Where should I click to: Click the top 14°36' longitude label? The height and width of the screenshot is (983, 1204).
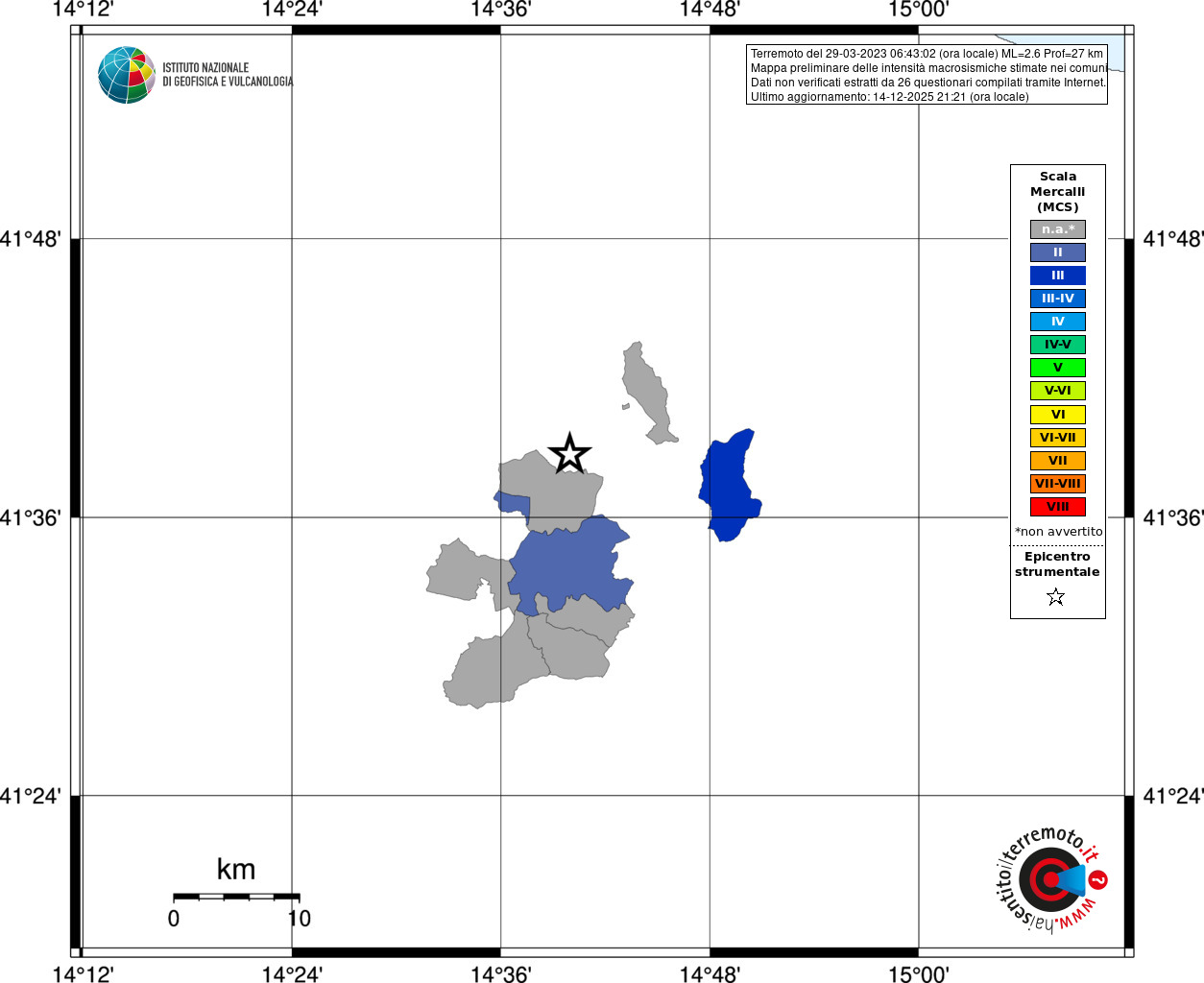[x=500, y=10]
